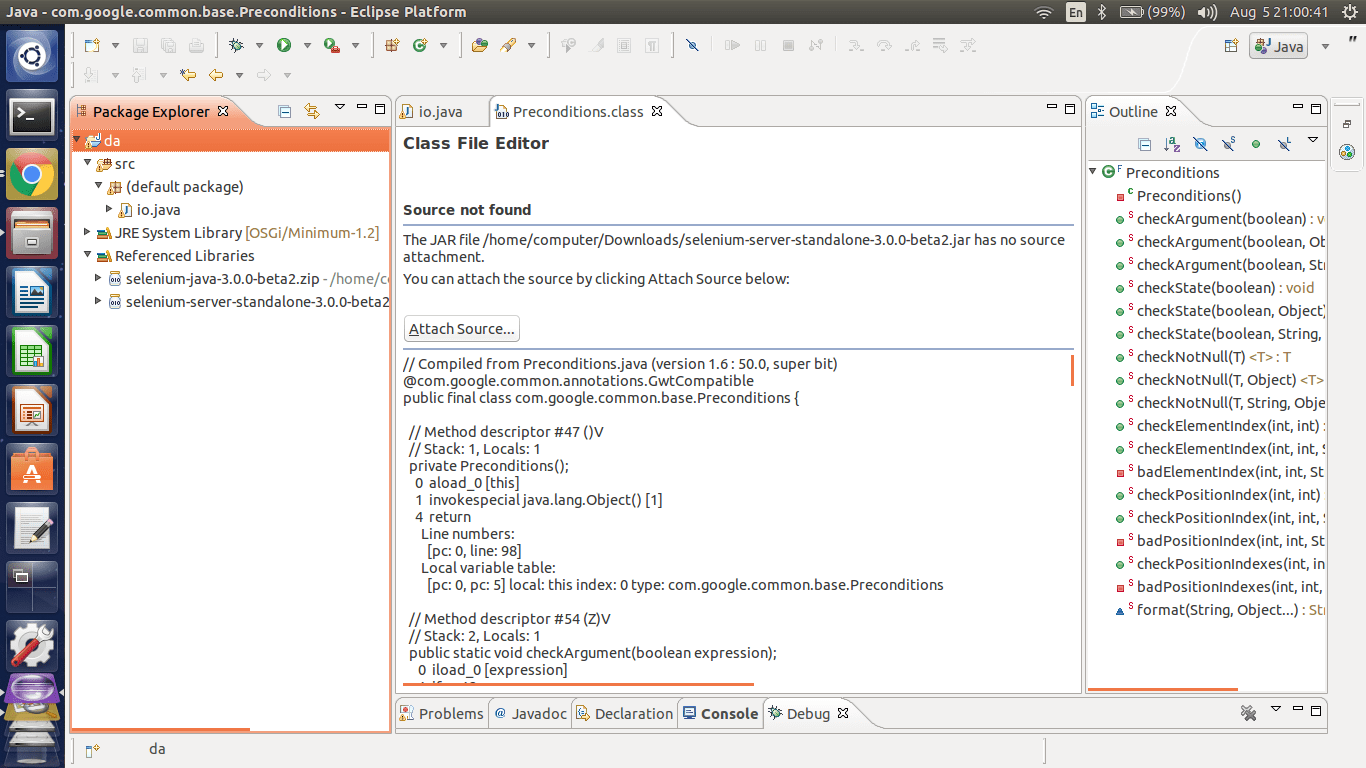Open the external file folder toolbar icon
The image size is (1366, 768).
coord(477,45)
